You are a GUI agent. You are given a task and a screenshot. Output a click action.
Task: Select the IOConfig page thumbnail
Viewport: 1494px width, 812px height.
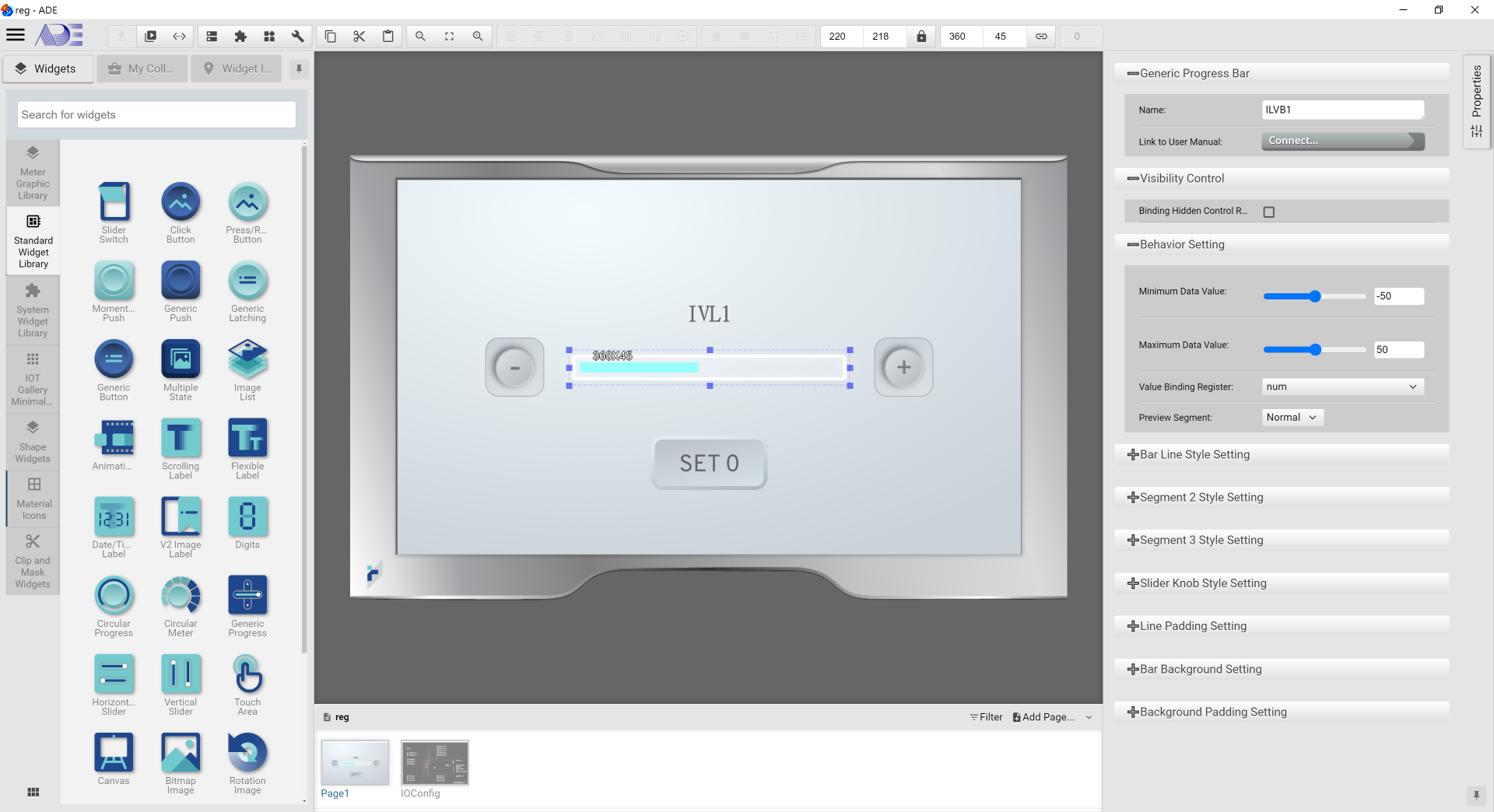coord(434,763)
